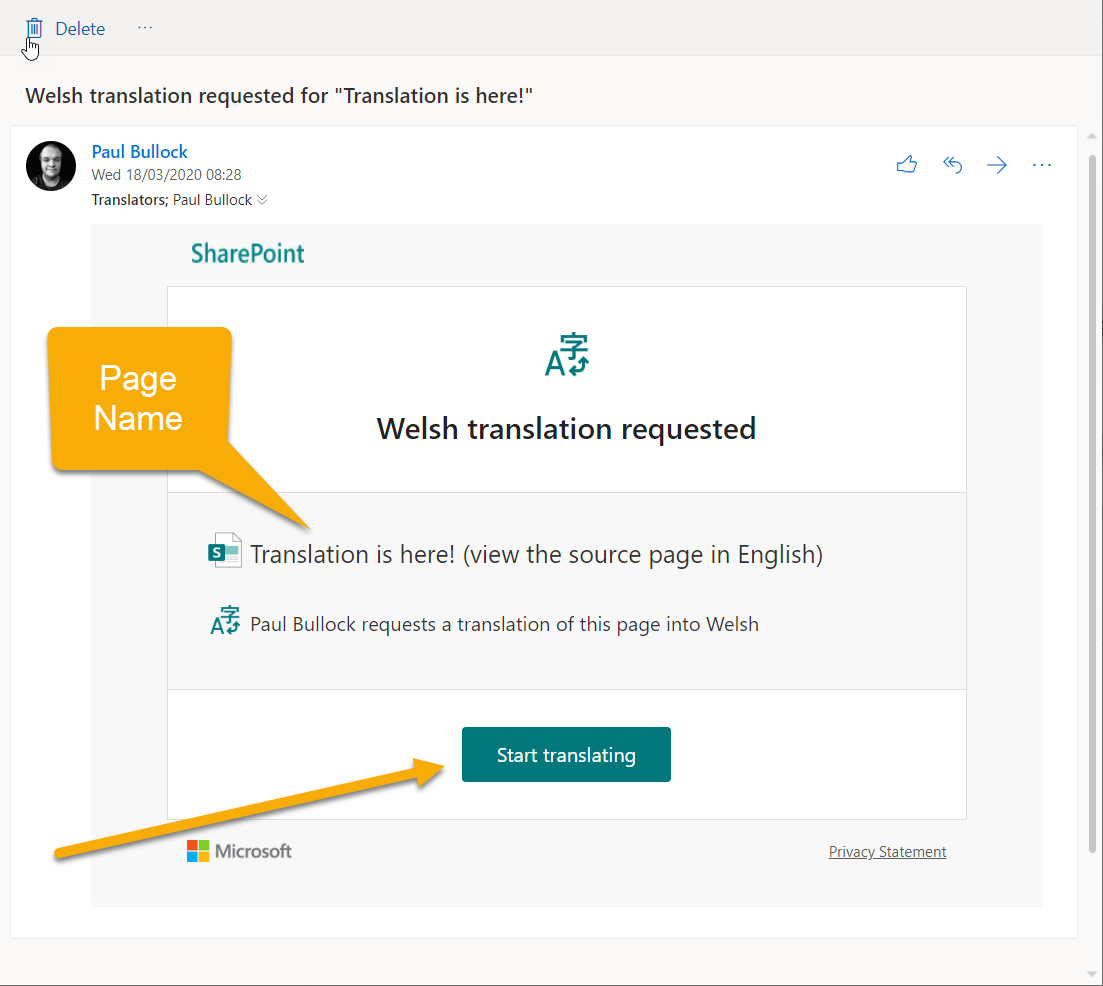Open the Privacy Statement link
Viewport: 1103px width, 986px height.
coord(887,851)
